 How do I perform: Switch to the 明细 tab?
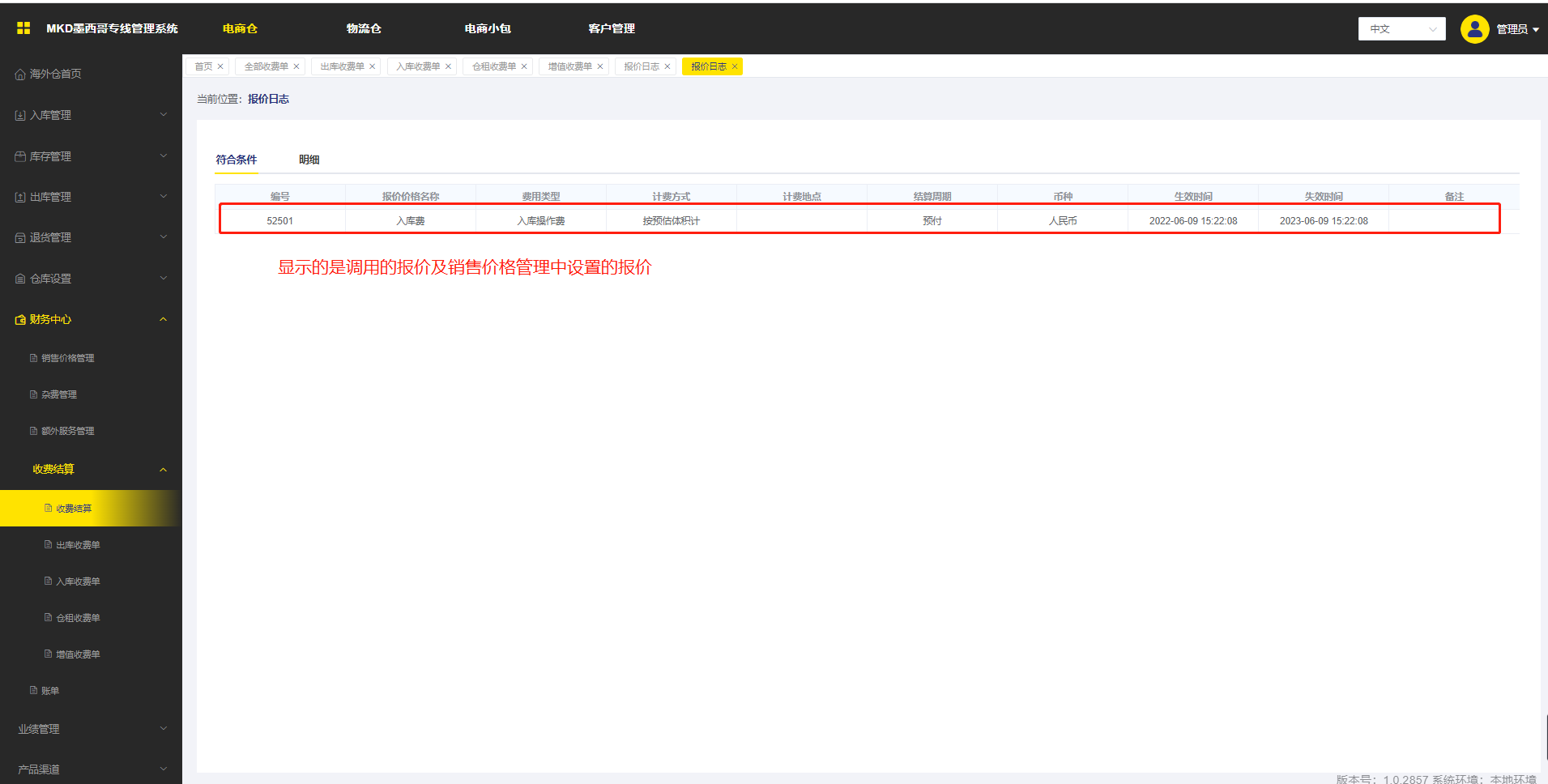[x=309, y=160]
